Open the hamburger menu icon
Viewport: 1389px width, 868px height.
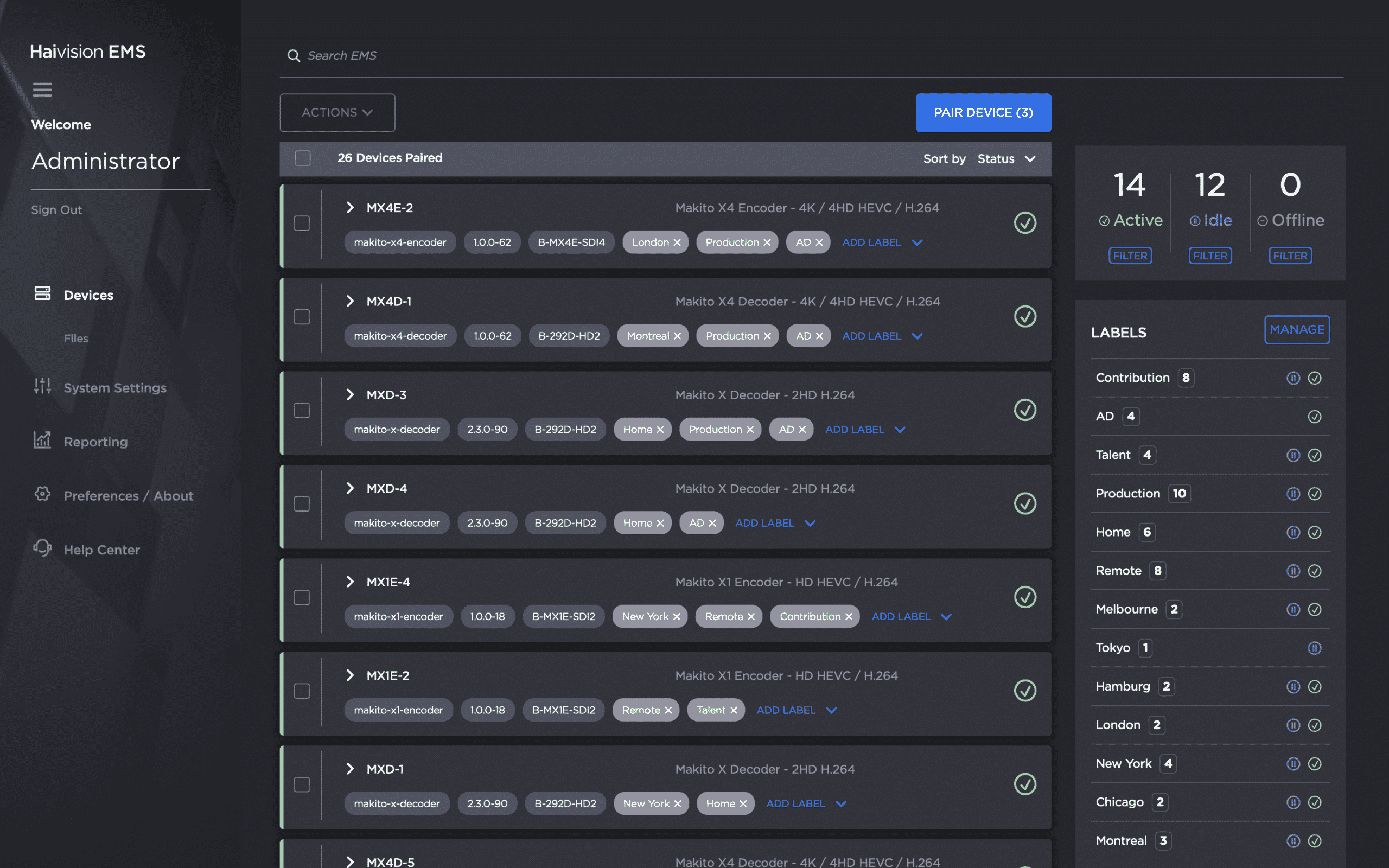point(42,90)
